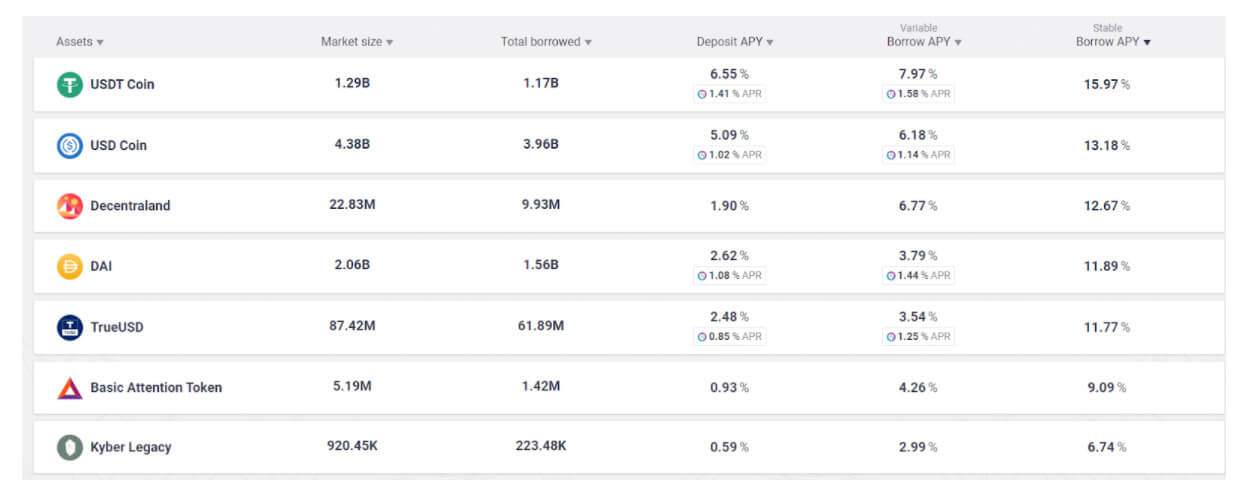Screen dimensions: 1240x494
Task: Open the Decentraland asset name
Action: pos(130,206)
